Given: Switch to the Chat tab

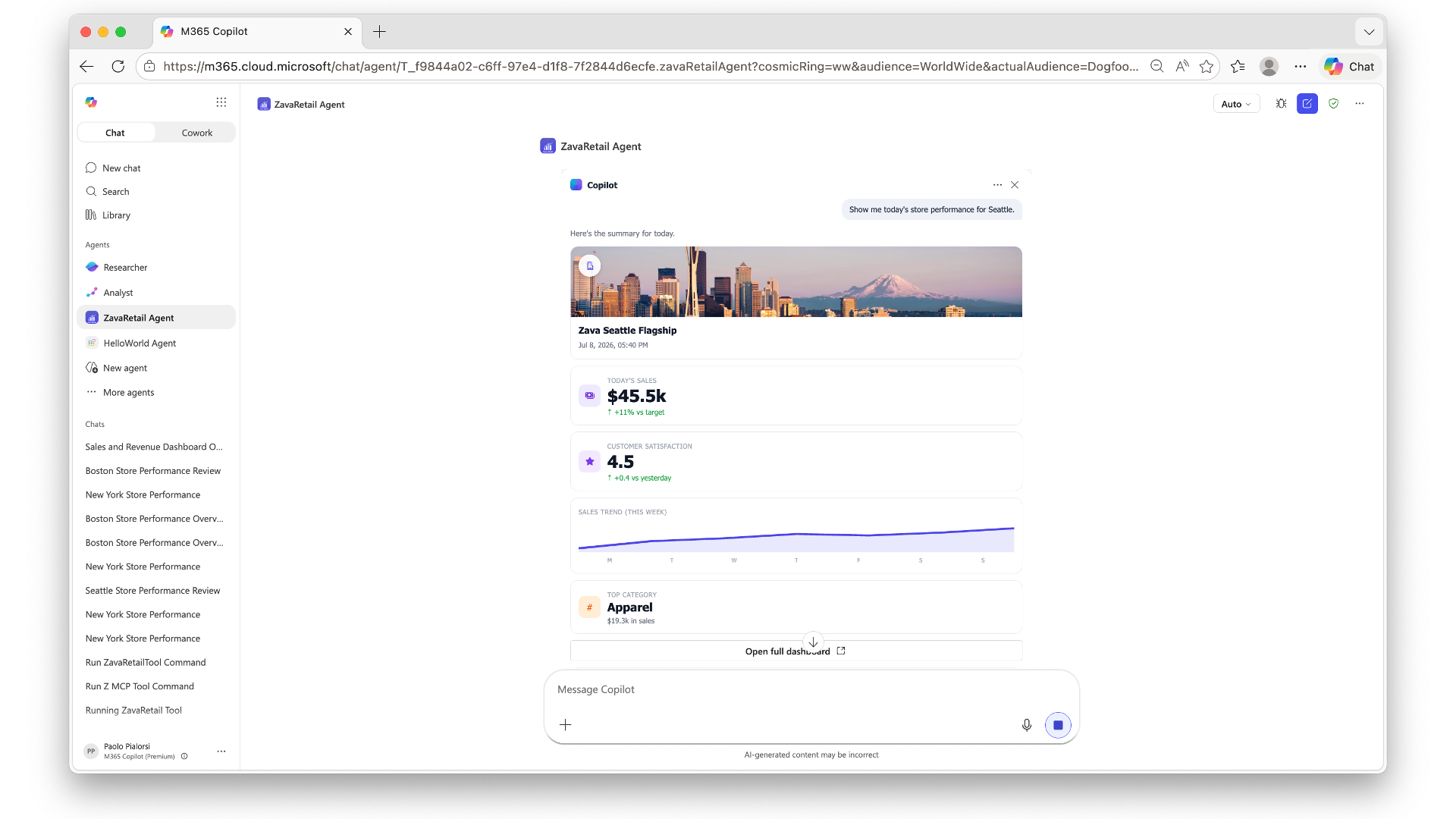Looking at the screenshot, I should click(115, 133).
